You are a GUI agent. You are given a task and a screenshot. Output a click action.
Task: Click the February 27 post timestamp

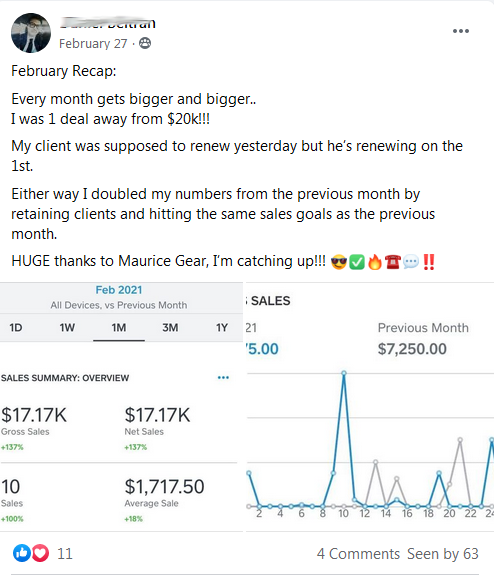[93, 44]
